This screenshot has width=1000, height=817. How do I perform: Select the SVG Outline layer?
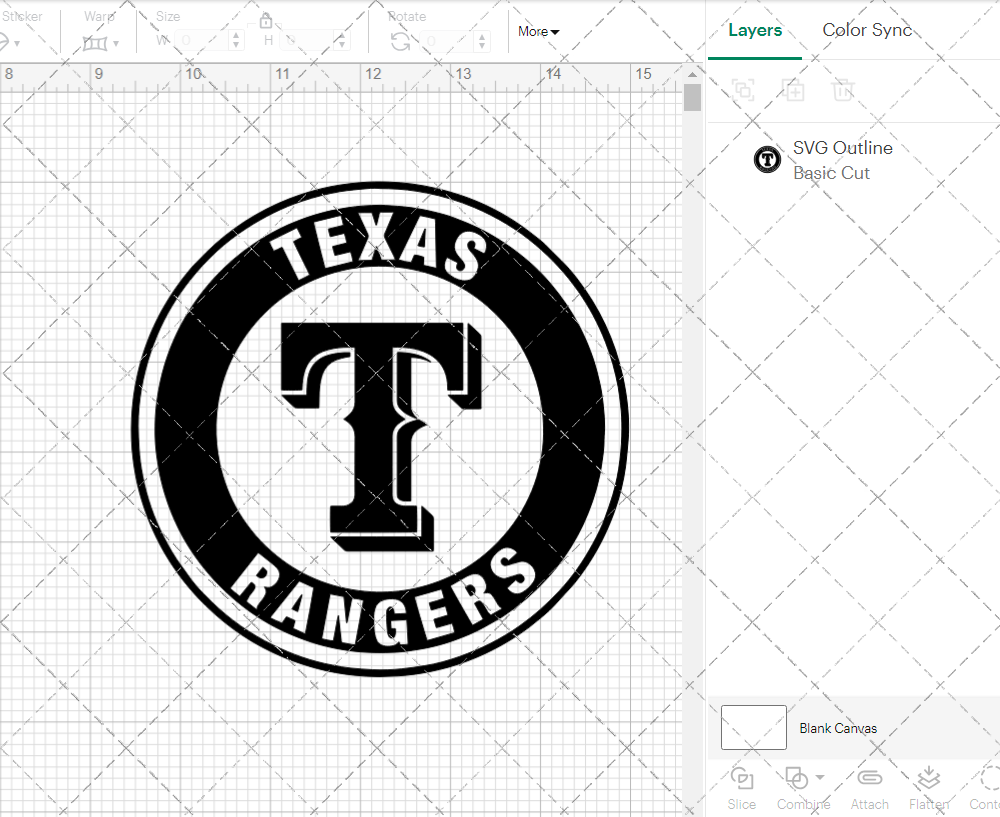842,160
